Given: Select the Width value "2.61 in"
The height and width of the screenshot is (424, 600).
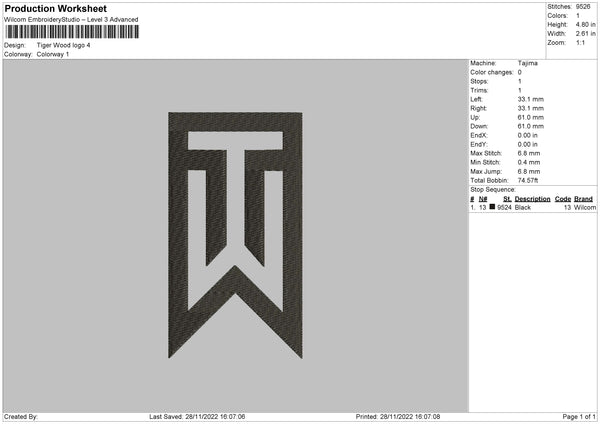Looking at the screenshot, I should pos(585,34).
